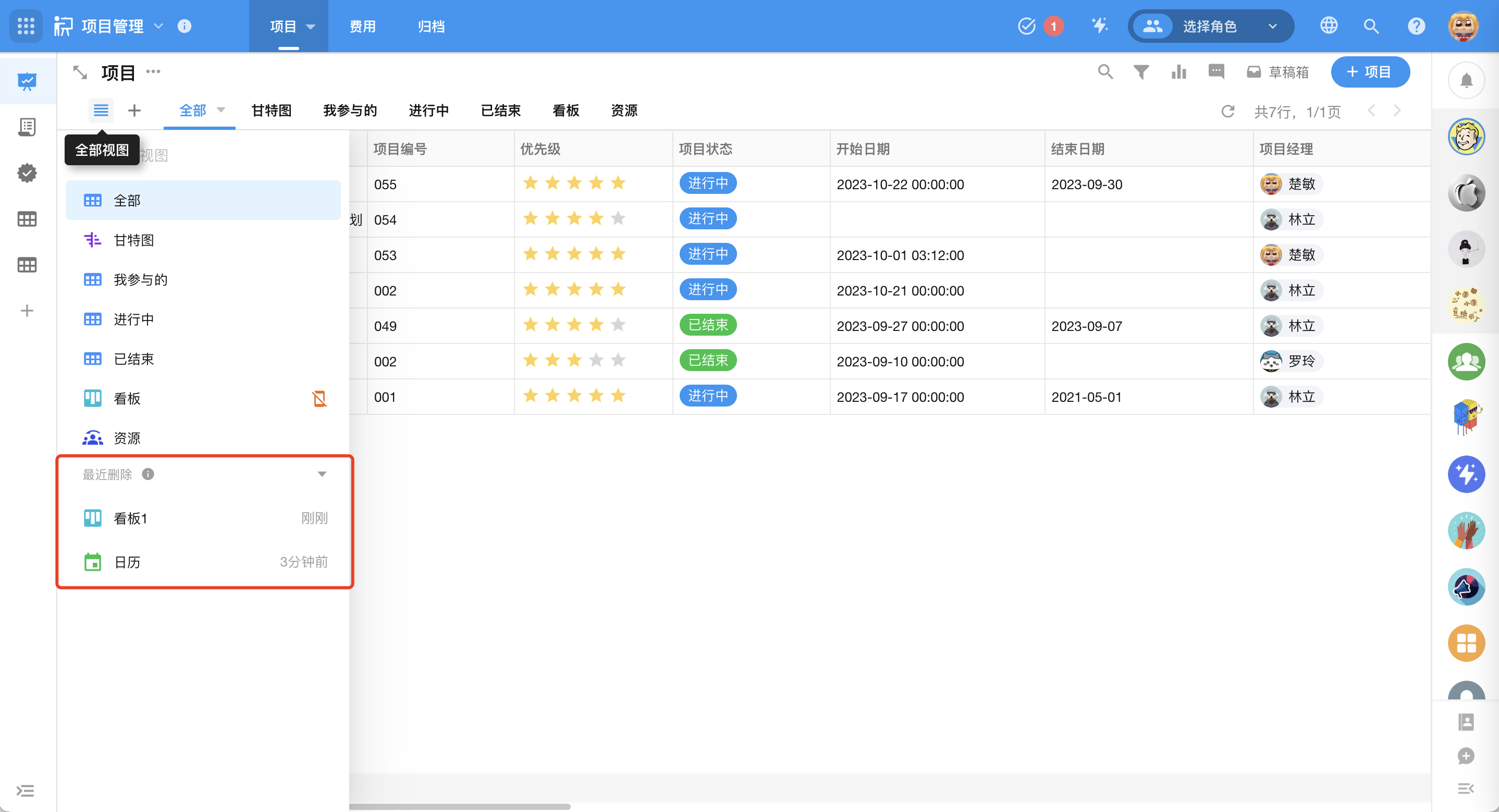The image size is (1499, 812).
Task: Open the document list sidebar icon
Action: click(27, 127)
